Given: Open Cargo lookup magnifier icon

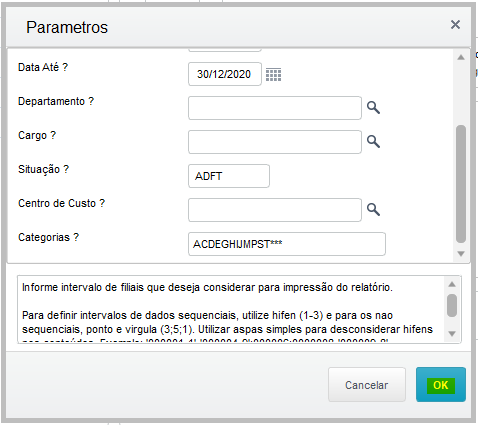Looking at the screenshot, I should click(373, 142).
